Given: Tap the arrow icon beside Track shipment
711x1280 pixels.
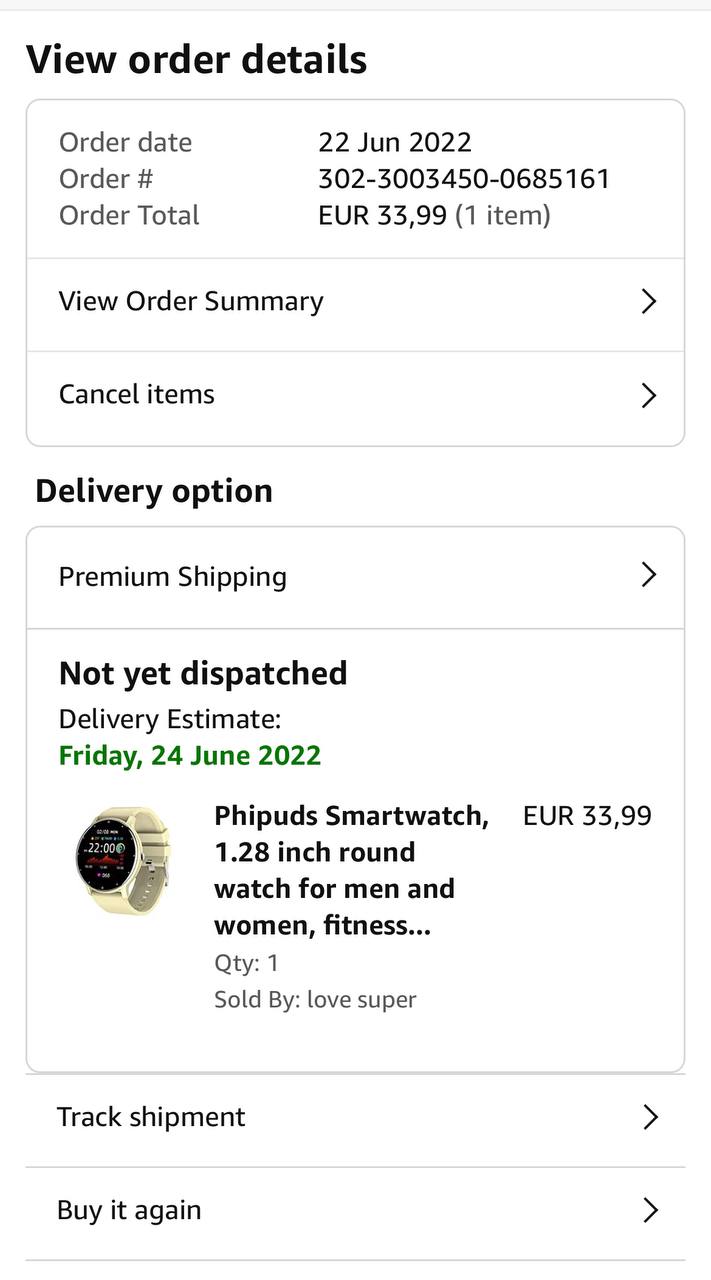Looking at the screenshot, I should pyautogui.click(x=650, y=1117).
